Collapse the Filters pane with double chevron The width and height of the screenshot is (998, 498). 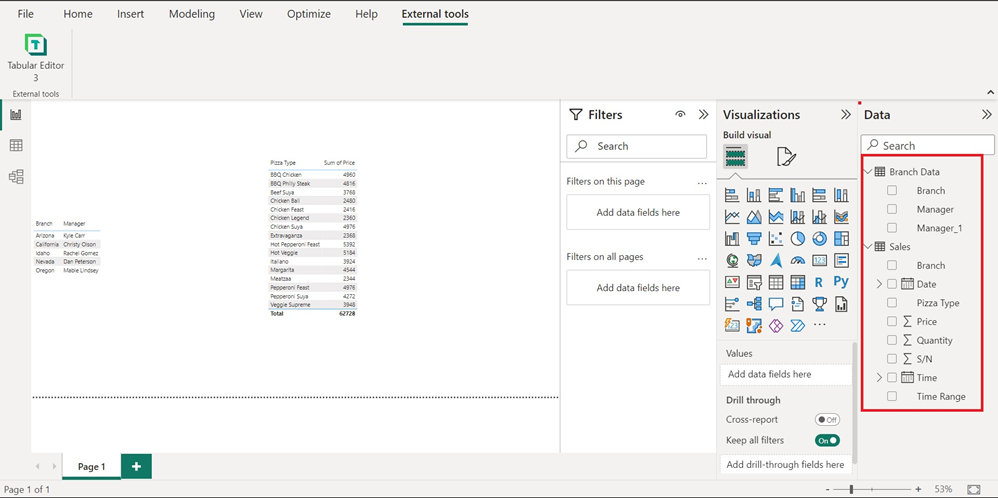703,115
